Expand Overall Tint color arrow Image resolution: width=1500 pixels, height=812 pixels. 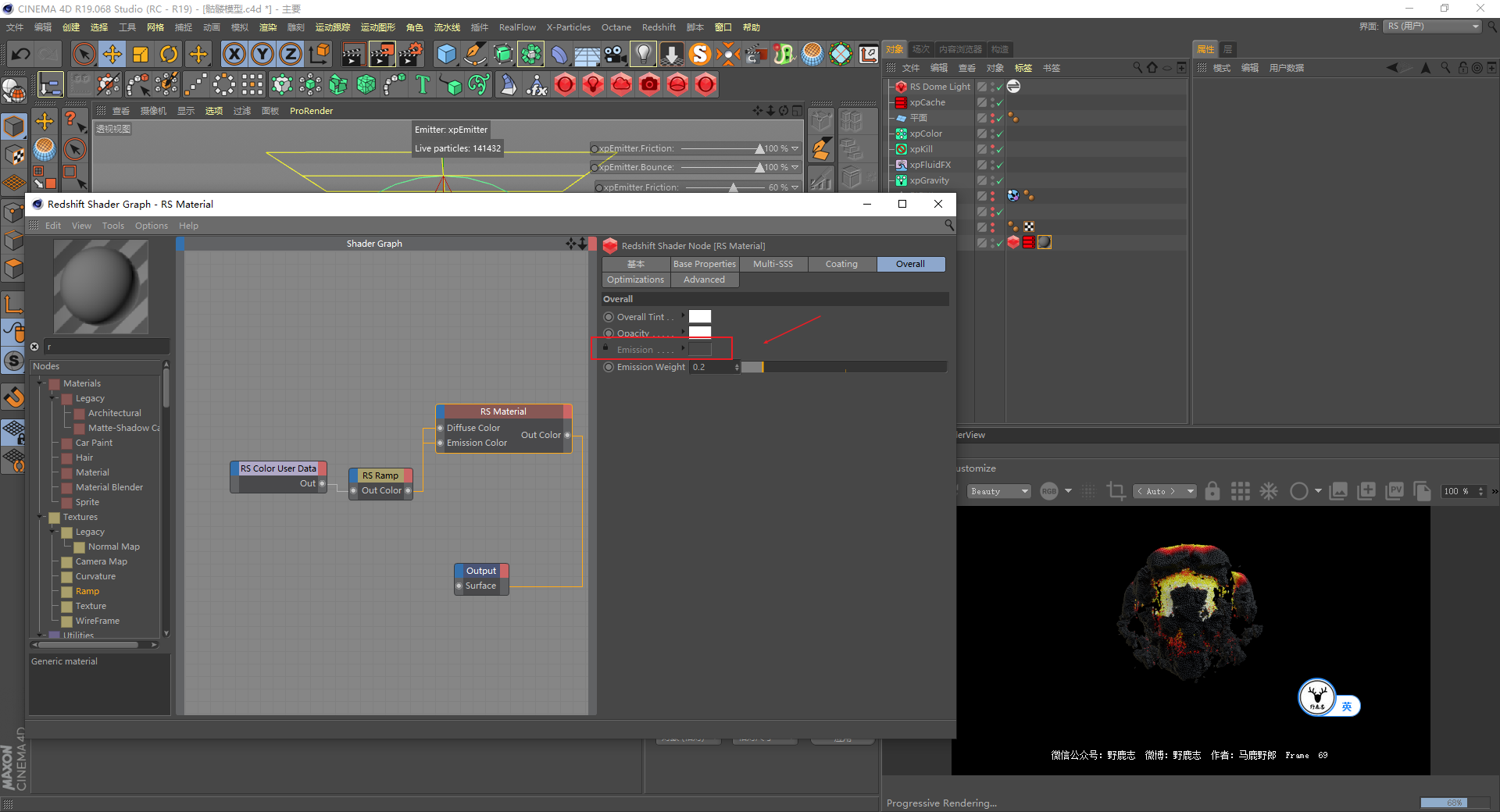click(683, 316)
